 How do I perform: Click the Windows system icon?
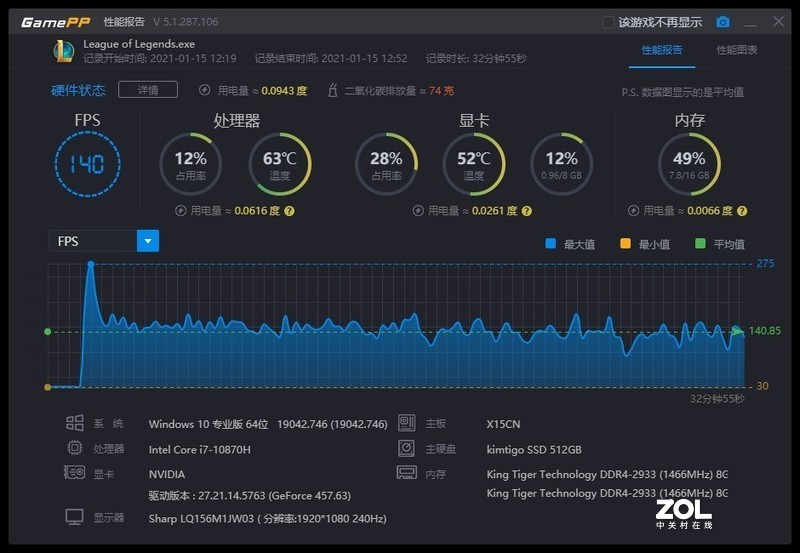point(74,423)
